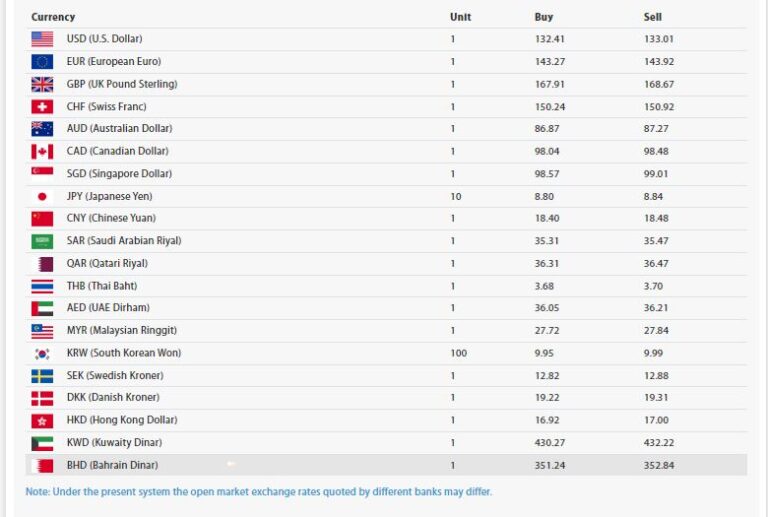Click the Swedish Kroner flag icon
Screen dimensions: 768x517
pyautogui.click(x=42, y=376)
